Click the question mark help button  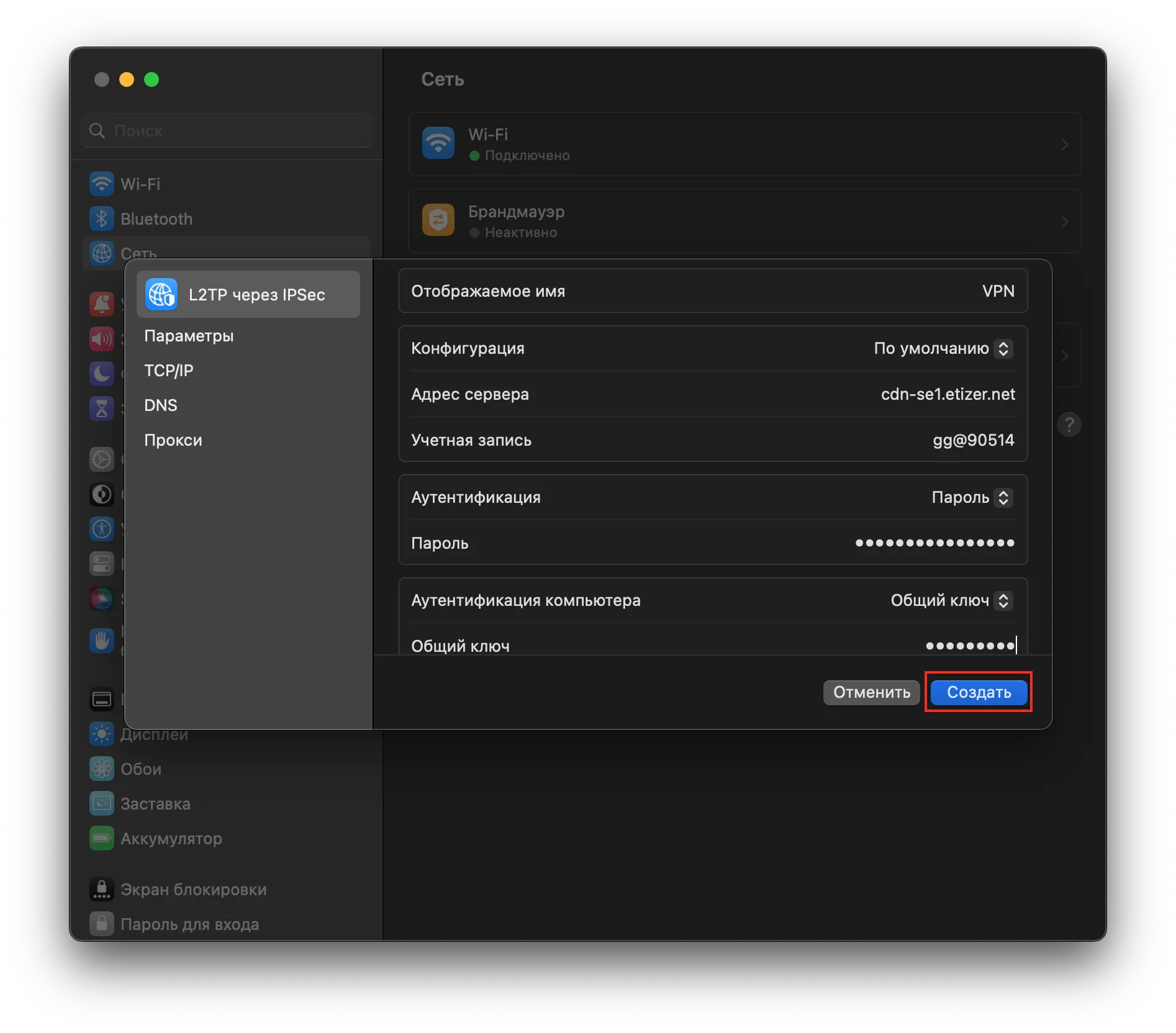click(x=1069, y=425)
